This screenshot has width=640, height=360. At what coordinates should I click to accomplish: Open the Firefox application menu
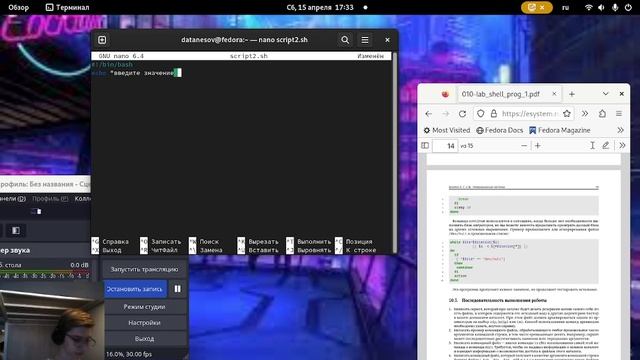pyautogui.click(x=619, y=113)
